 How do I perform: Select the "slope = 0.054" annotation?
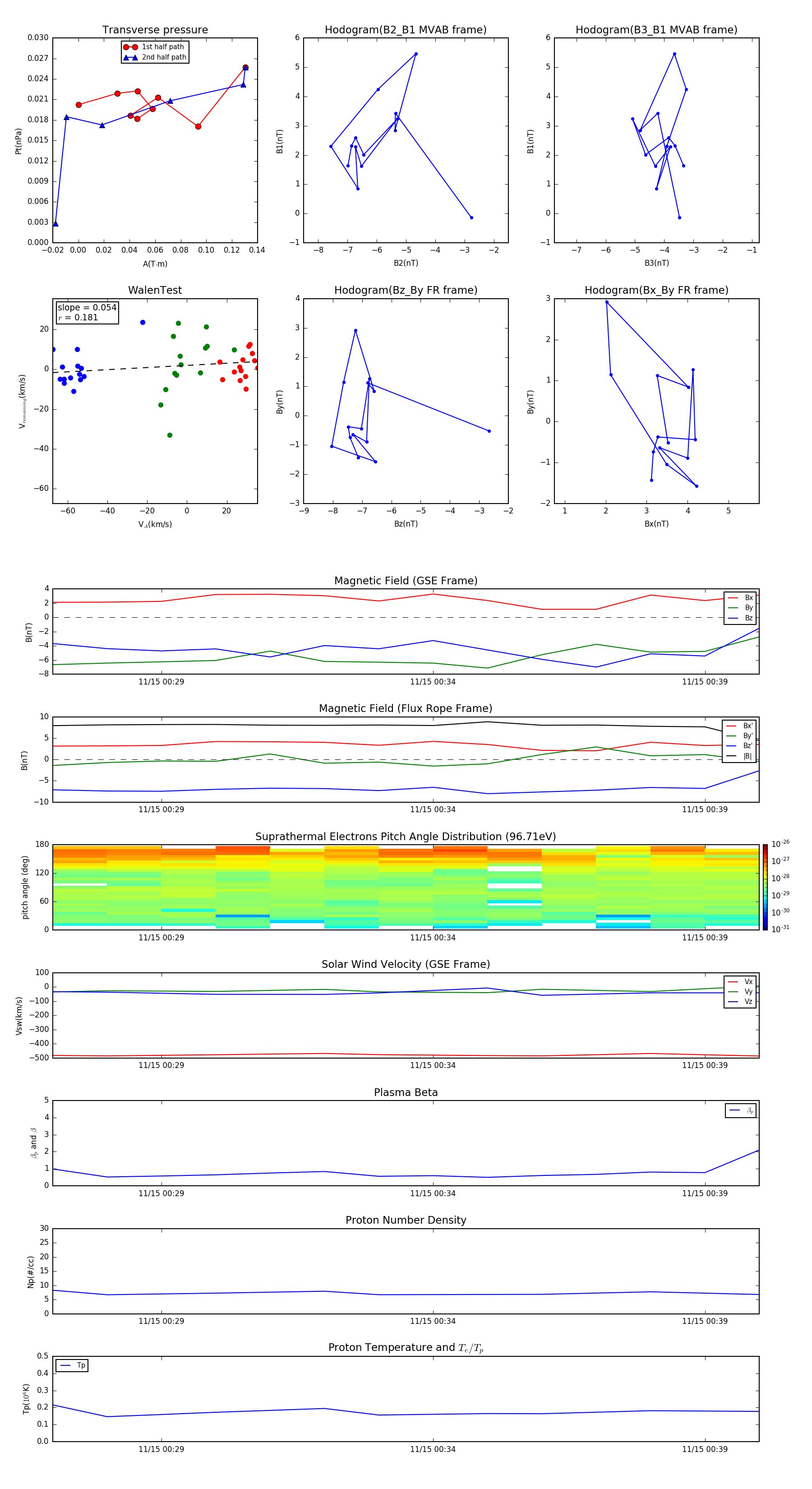[x=87, y=308]
